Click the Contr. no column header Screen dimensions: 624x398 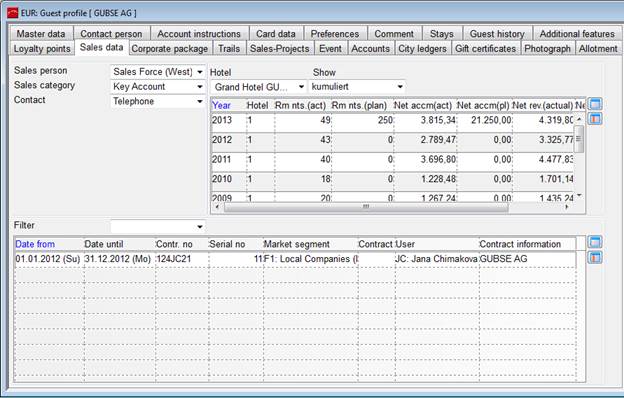181,244
